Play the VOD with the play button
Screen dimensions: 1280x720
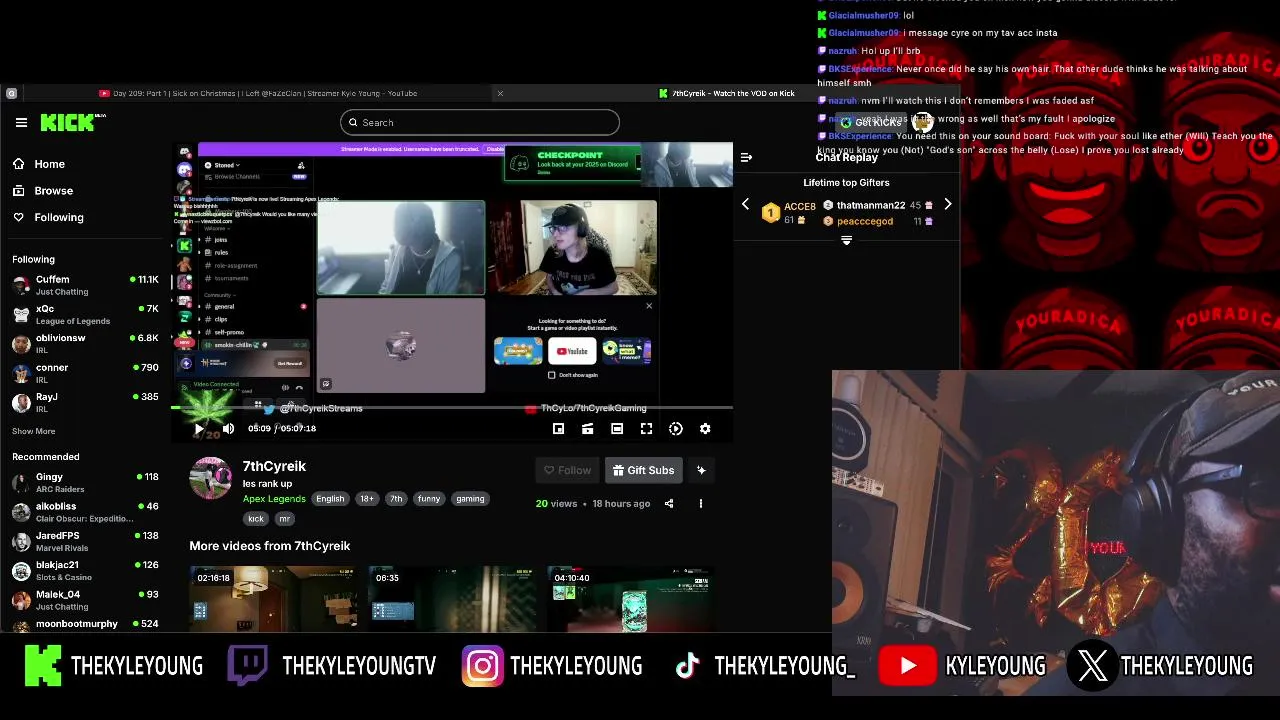tap(198, 428)
